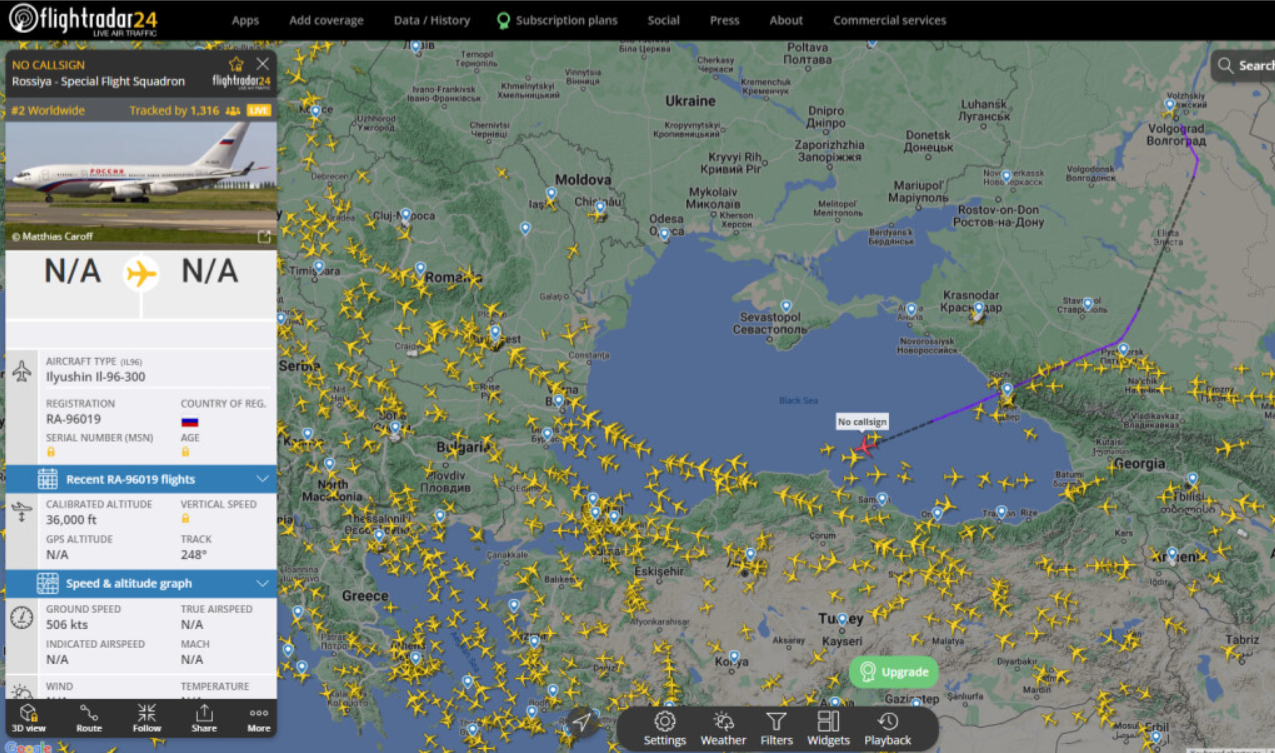1275x753 pixels.
Task: Click the registration RA-96019 value
Action: 73,419
